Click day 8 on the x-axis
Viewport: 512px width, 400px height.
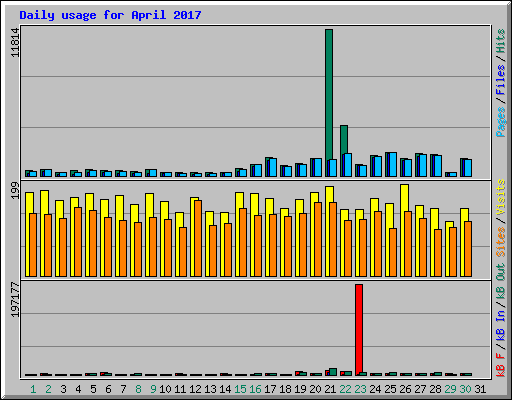point(138,389)
